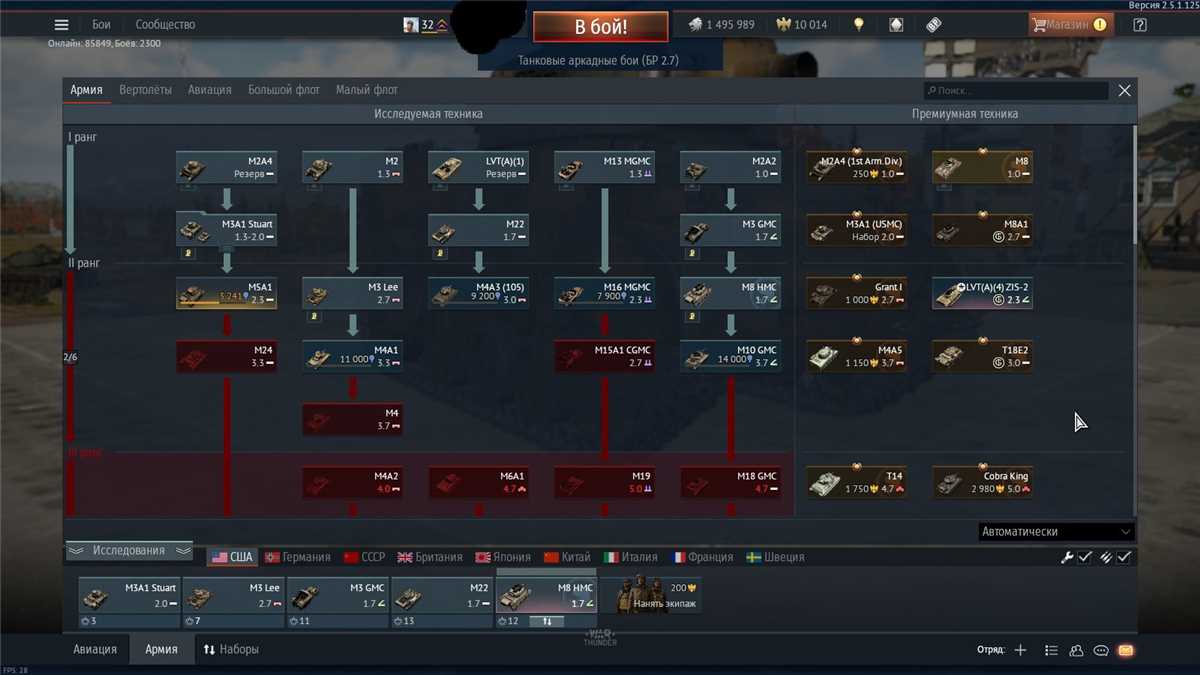The width and height of the screenshot is (1200, 675).
Task: Click the Поиск search field
Action: pos(1016,91)
